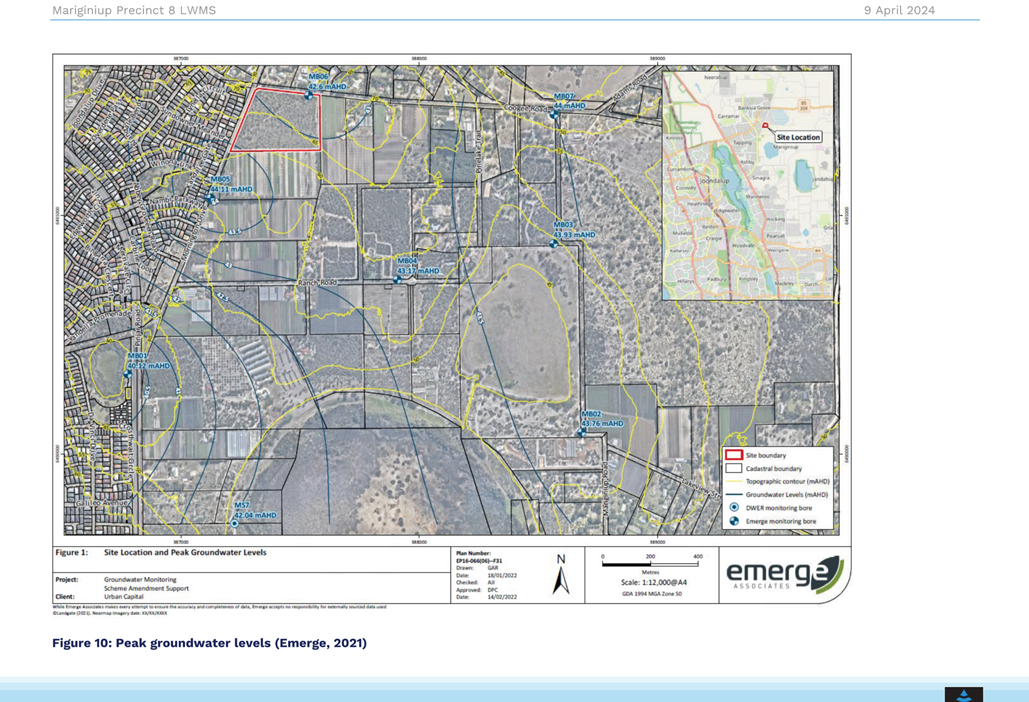This screenshot has width=1029, height=702.
Task: Click the MB01 monitoring bore marker
Action: 128,374
